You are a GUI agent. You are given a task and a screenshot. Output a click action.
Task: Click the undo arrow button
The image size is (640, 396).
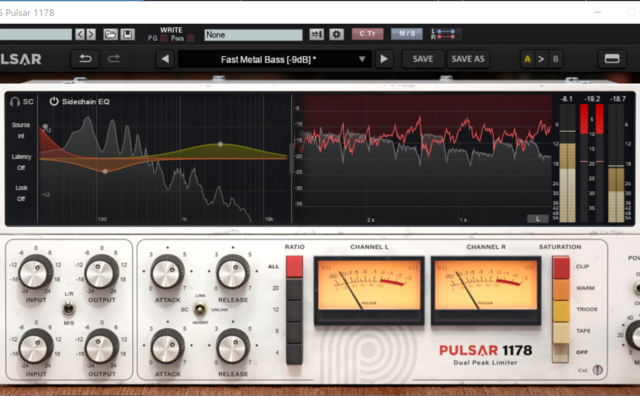coord(85,59)
